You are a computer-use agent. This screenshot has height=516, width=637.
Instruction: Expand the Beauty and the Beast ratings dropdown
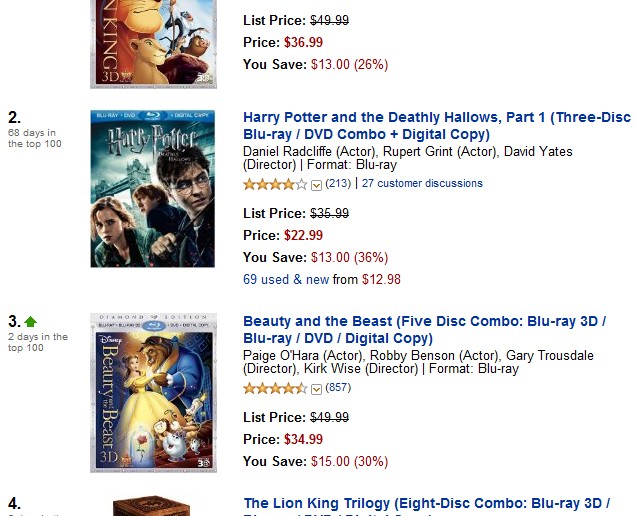[316, 388]
